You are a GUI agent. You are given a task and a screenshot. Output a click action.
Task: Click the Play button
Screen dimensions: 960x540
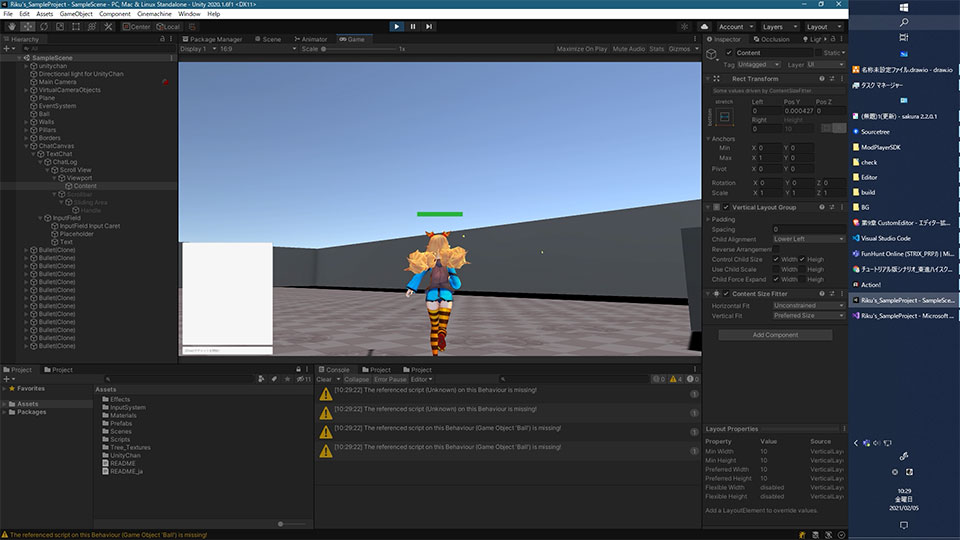pos(396,26)
